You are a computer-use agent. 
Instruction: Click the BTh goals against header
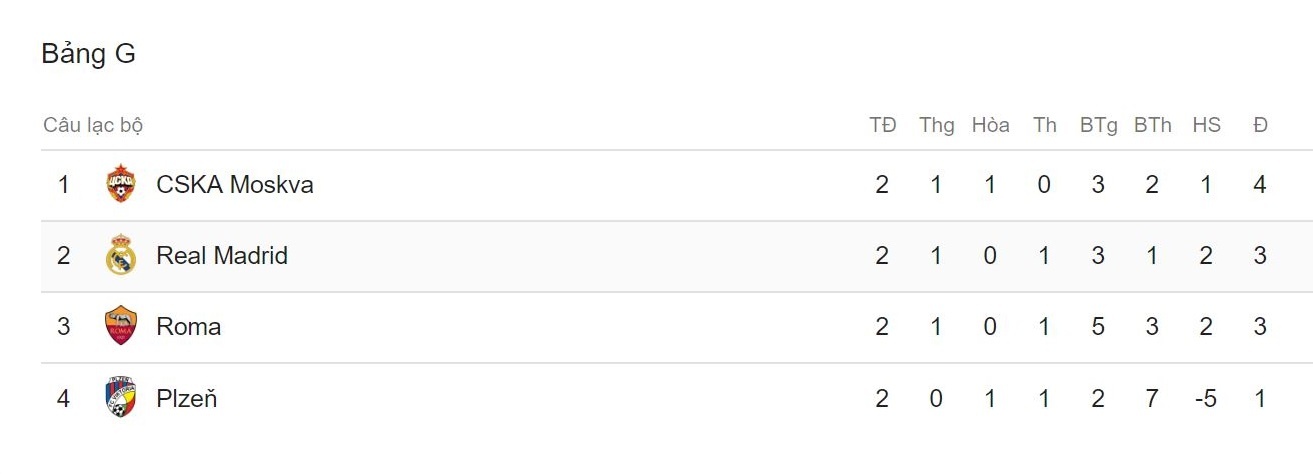point(1152,125)
